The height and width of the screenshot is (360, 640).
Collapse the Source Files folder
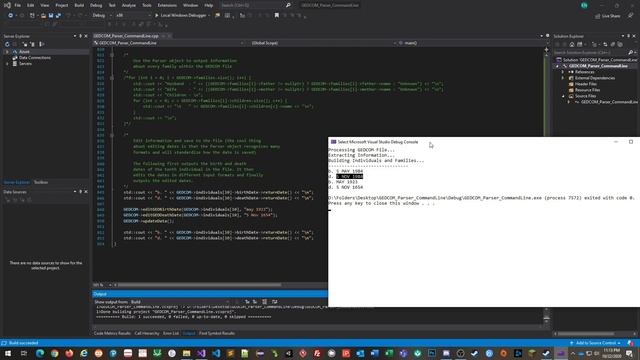tap(563, 96)
